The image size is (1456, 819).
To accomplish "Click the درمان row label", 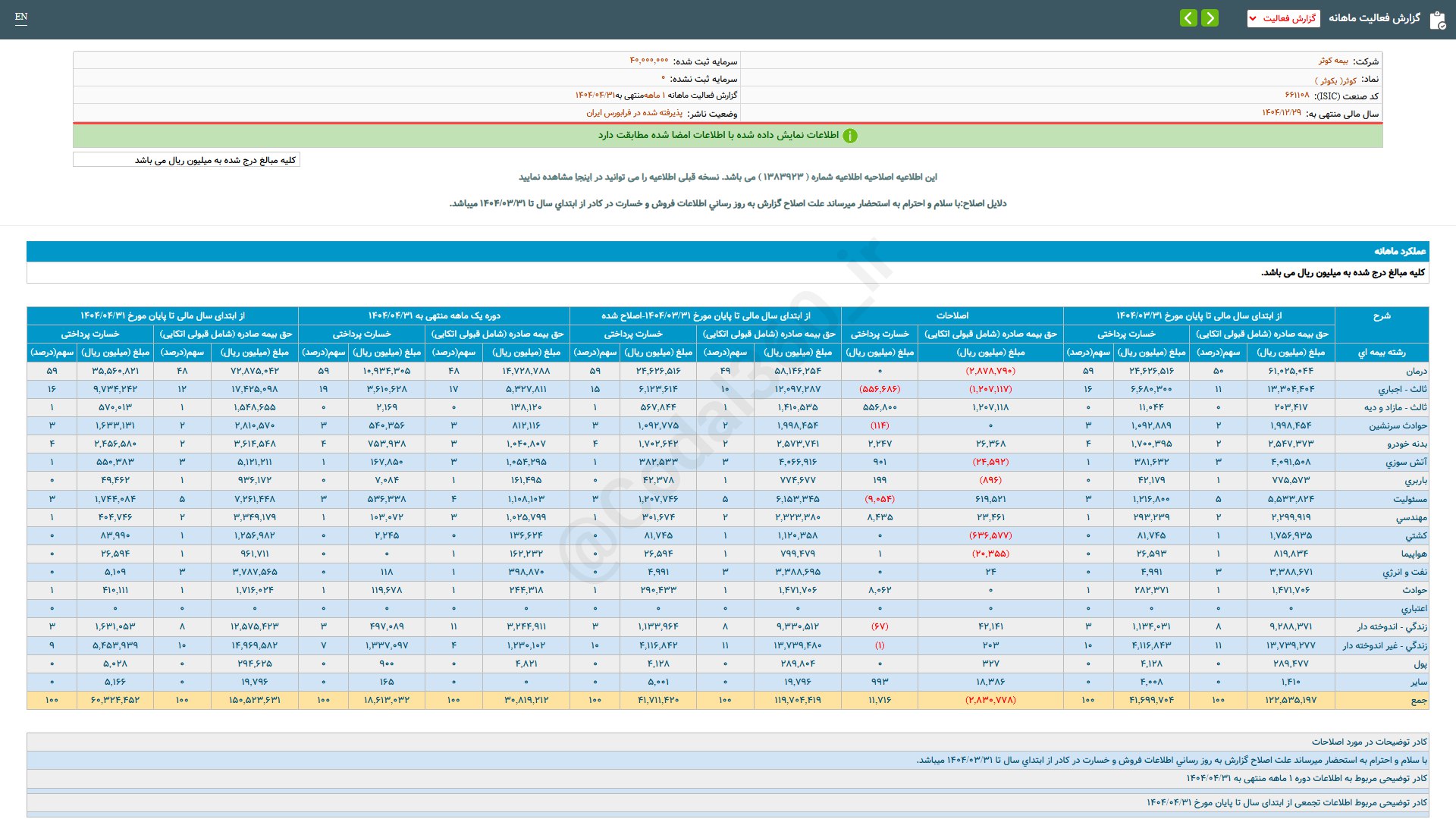I will click(1417, 372).
